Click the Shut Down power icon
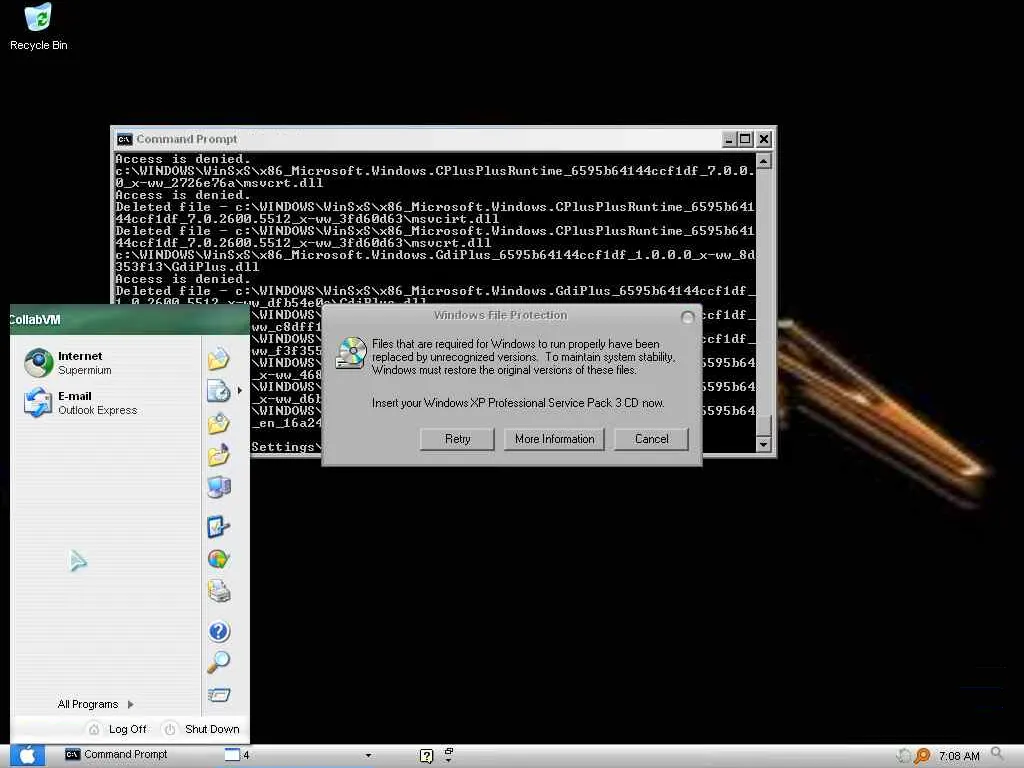 (170, 729)
